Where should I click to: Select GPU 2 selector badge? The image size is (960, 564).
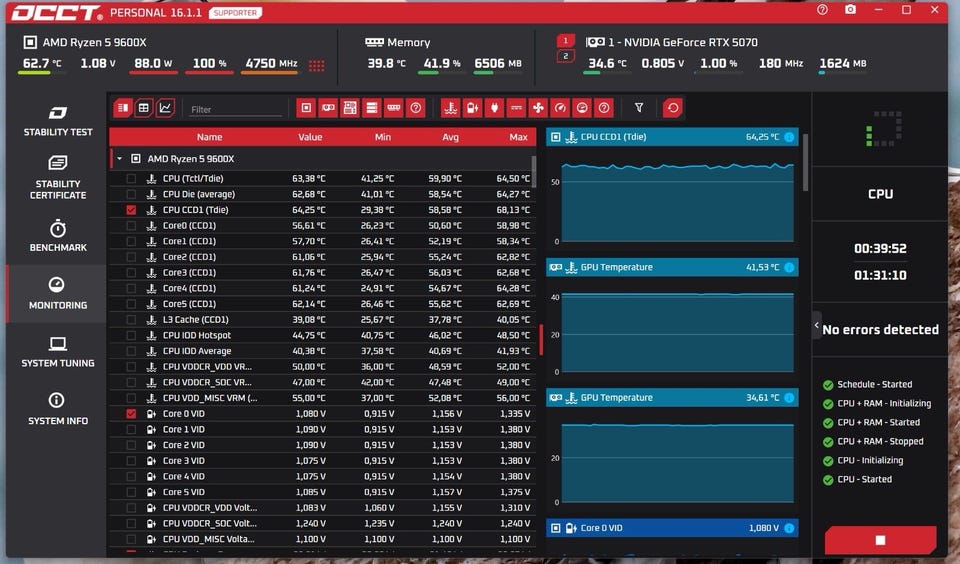tap(566, 56)
